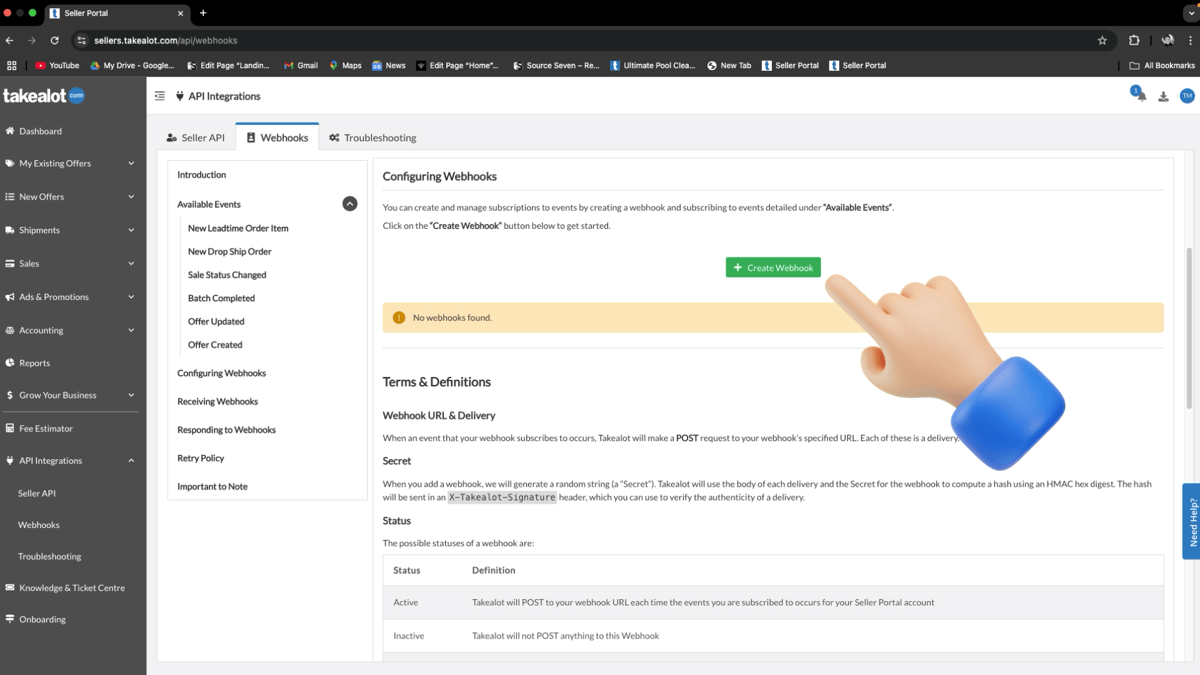Bookmark page with the star icon
Viewport: 1200px width, 675px height.
pos(1102,41)
